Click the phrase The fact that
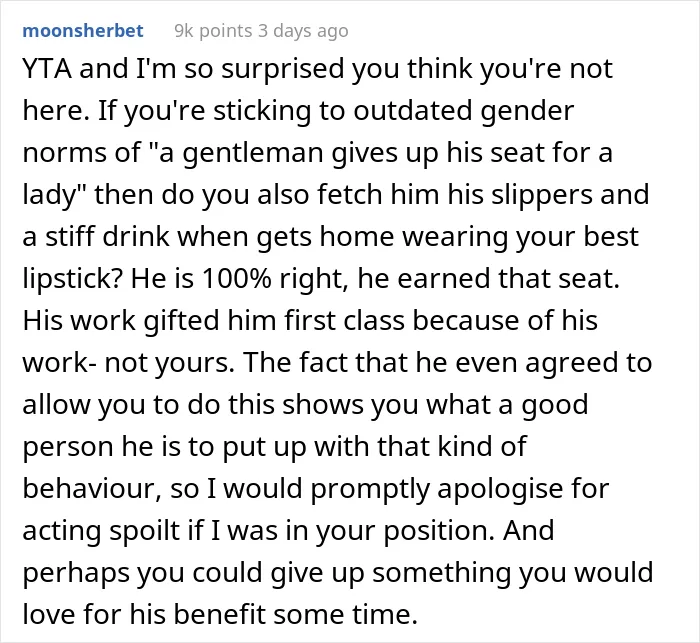 click(x=327, y=362)
